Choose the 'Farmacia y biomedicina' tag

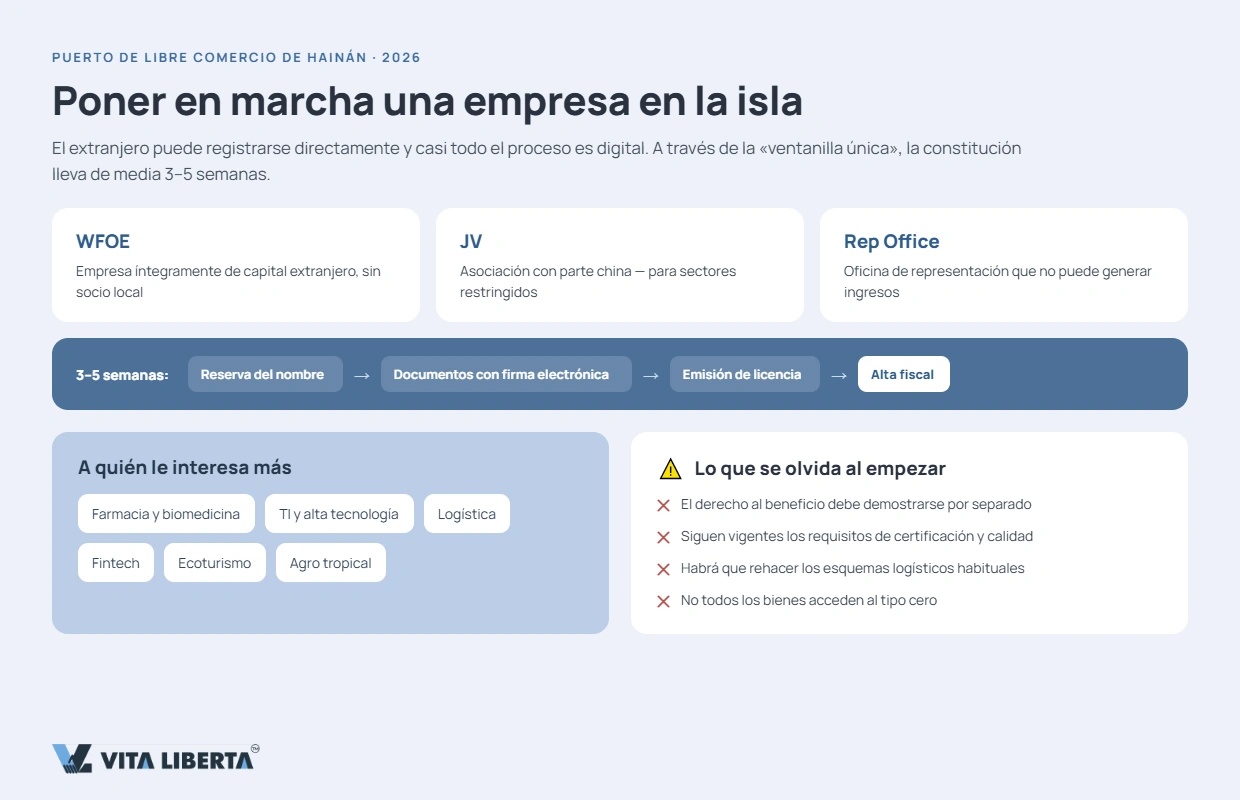pyautogui.click(x=166, y=514)
